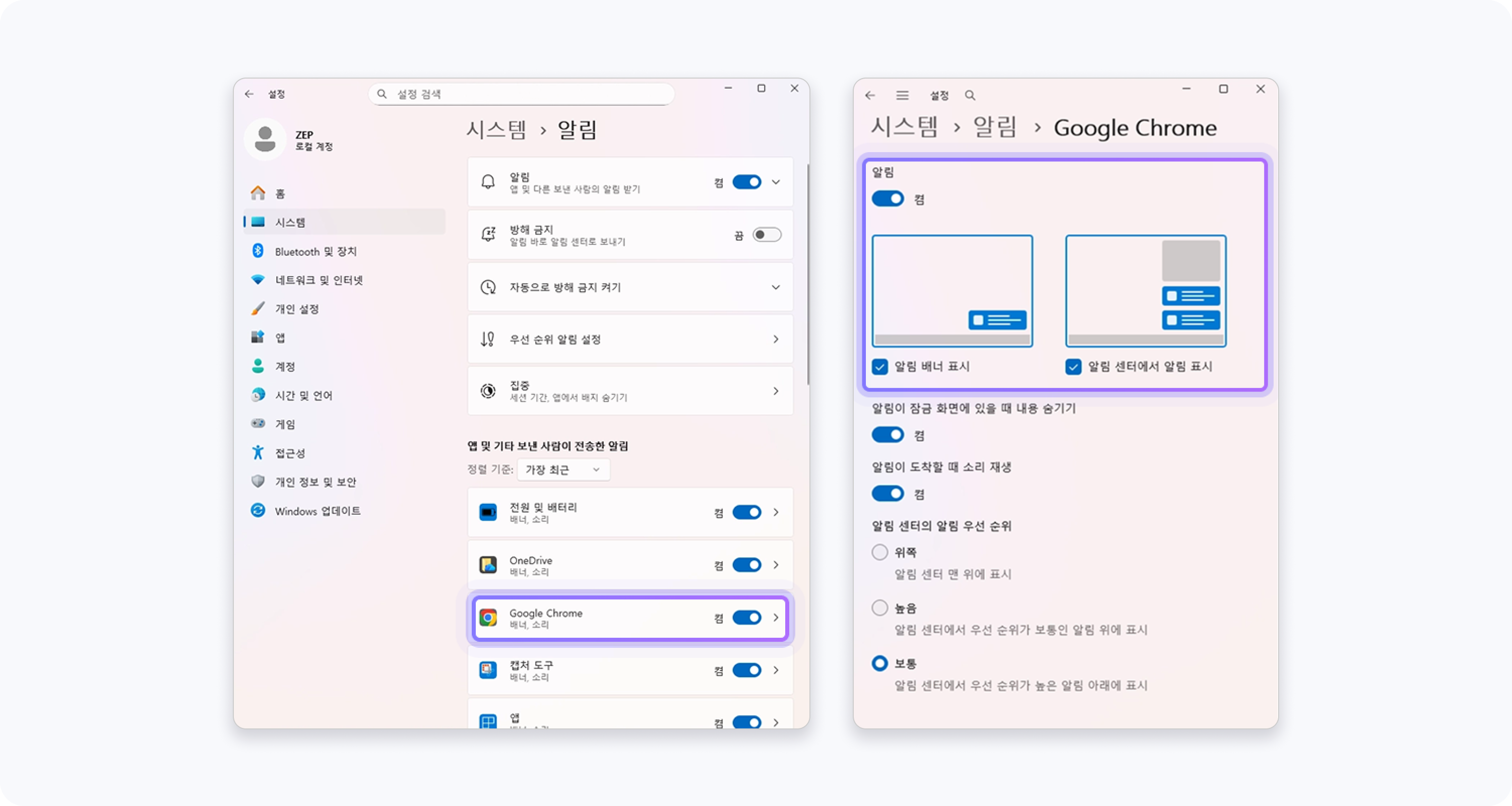
Task: Toggle Google Chrome notifications switch in list
Action: coord(746,618)
